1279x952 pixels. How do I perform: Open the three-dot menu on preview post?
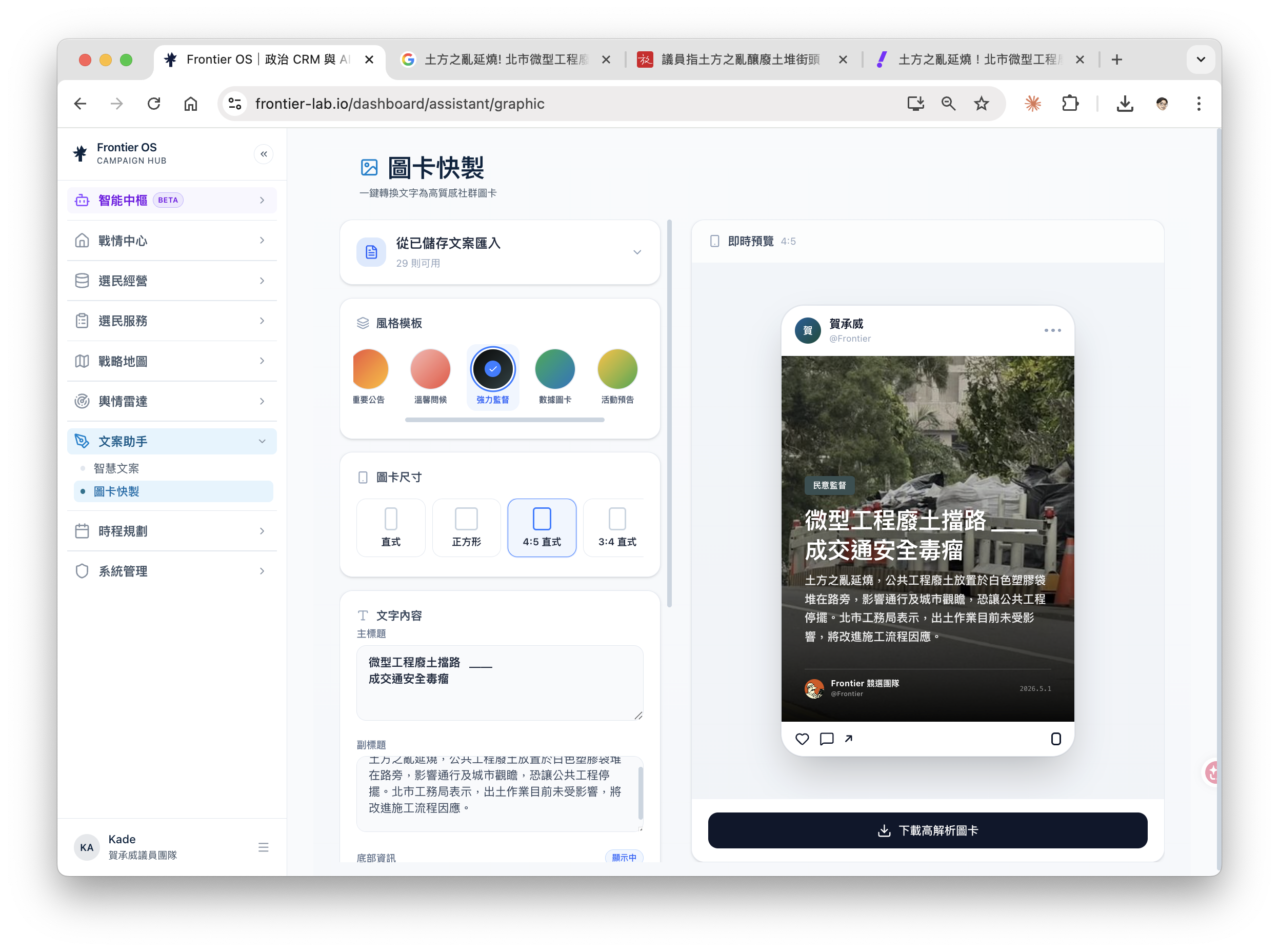click(1052, 330)
